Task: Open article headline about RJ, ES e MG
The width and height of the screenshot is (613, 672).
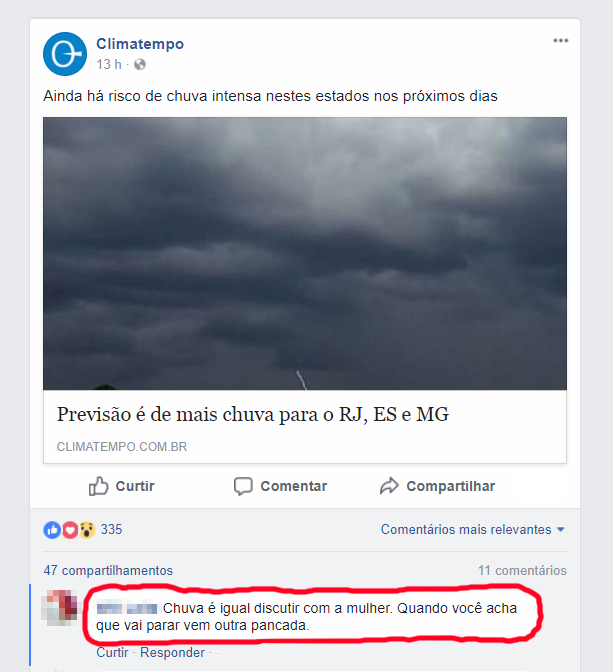Action: point(253,414)
